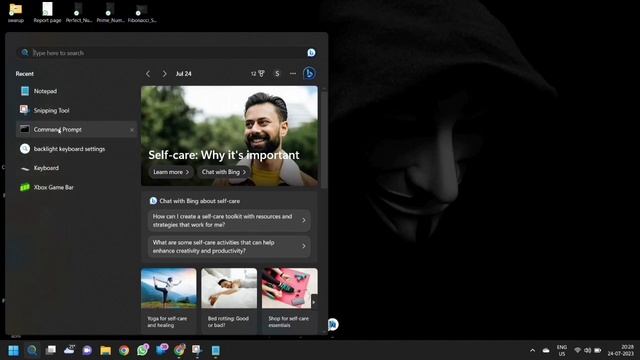Image resolution: width=640 pixels, height=360 pixels.
Task: Open the Notepad app on taskbar
Action: click(x=216, y=350)
